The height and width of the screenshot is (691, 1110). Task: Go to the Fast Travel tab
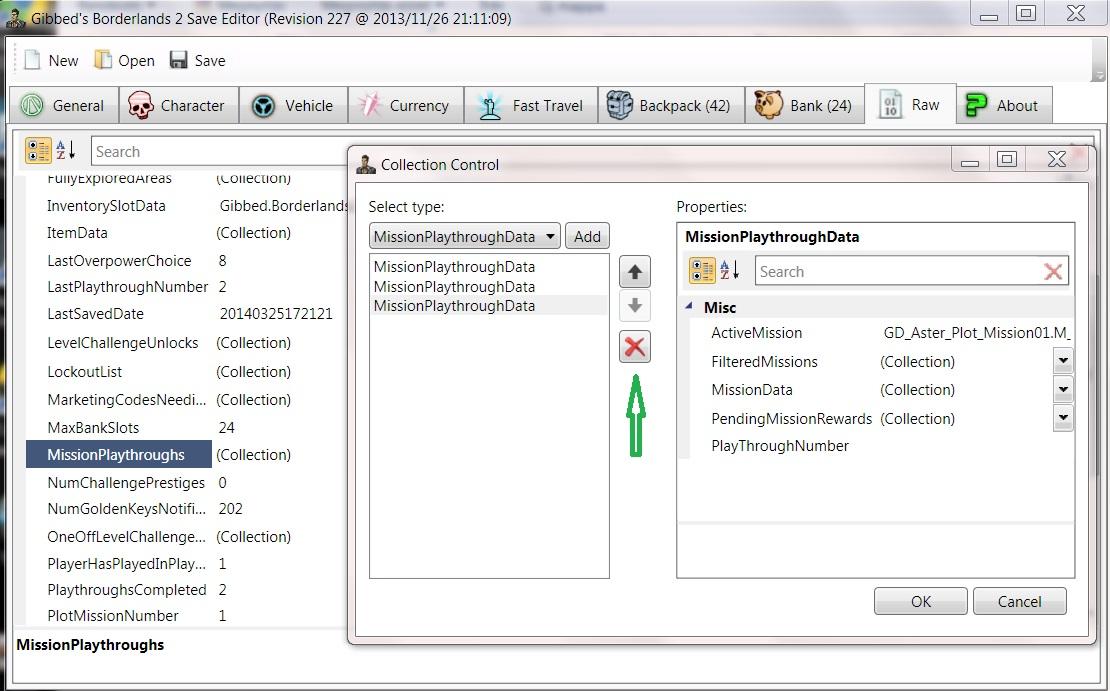531,105
